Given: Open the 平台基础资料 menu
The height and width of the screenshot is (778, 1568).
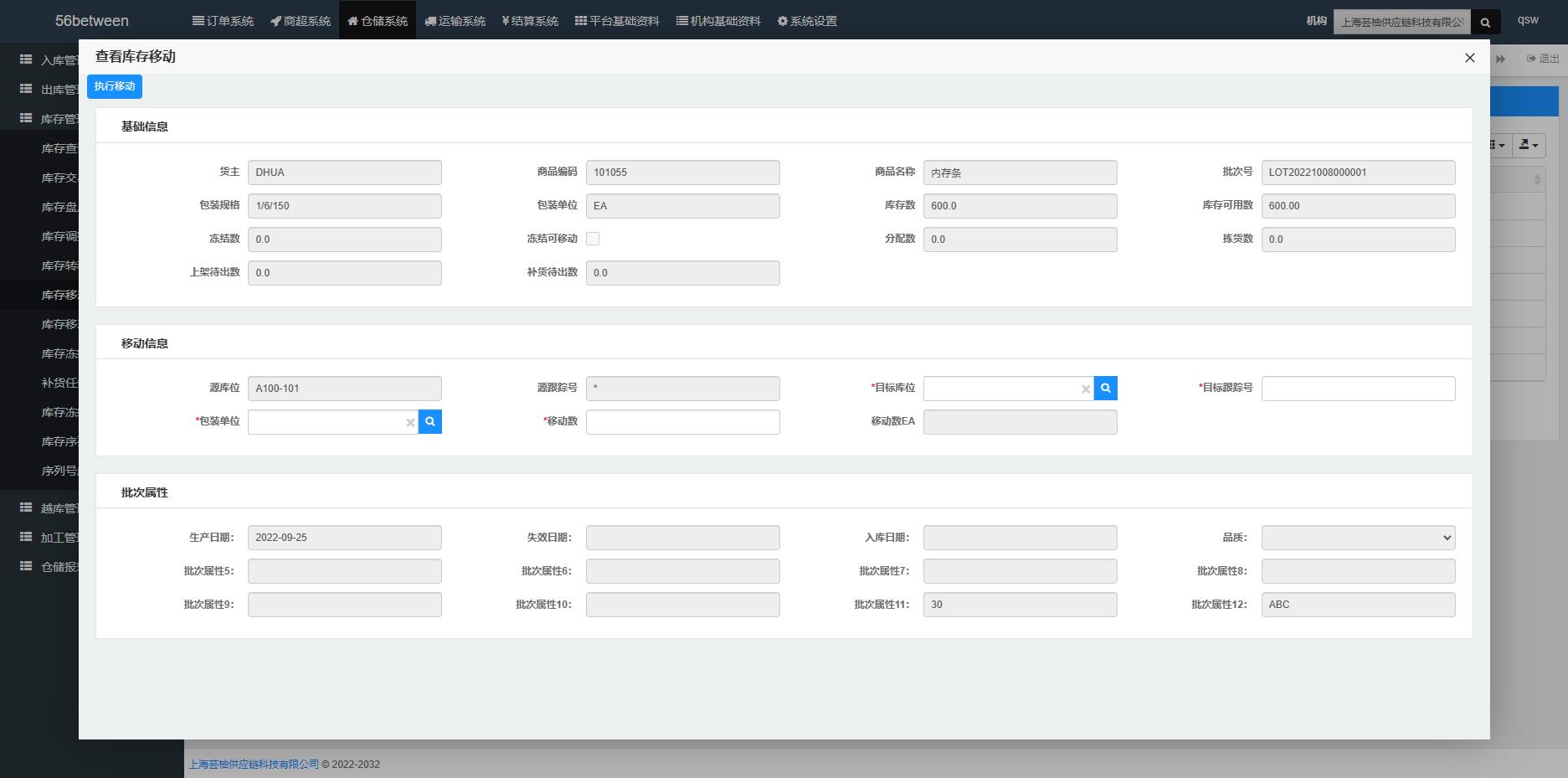Looking at the screenshot, I should pyautogui.click(x=617, y=21).
